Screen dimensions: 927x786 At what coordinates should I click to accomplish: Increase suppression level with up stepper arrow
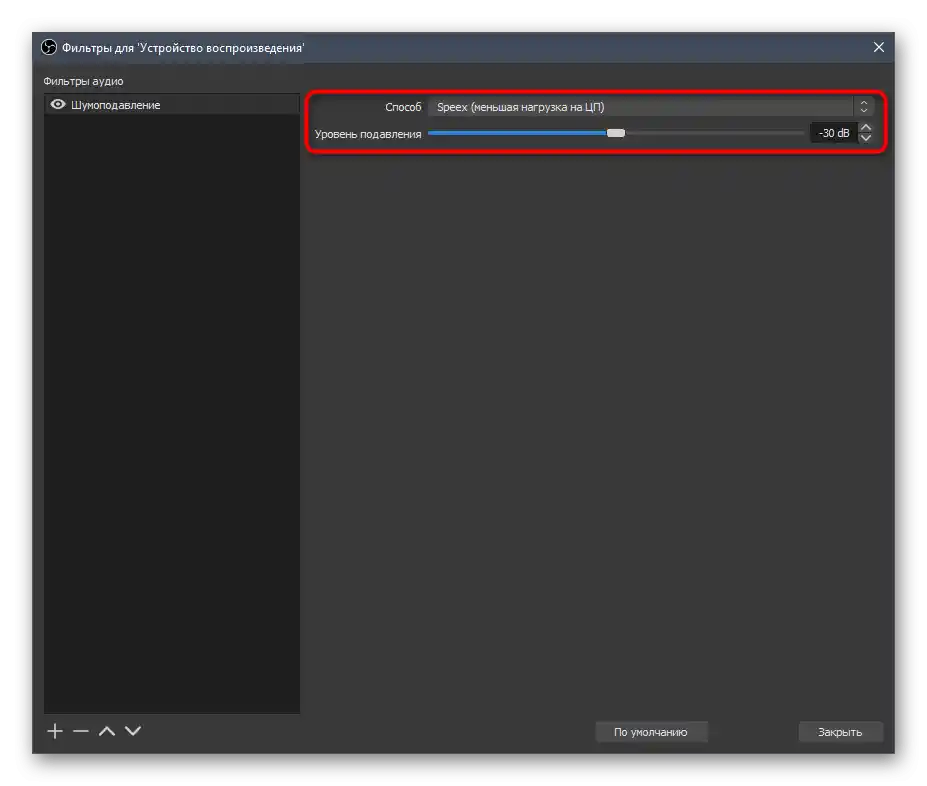coord(866,128)
